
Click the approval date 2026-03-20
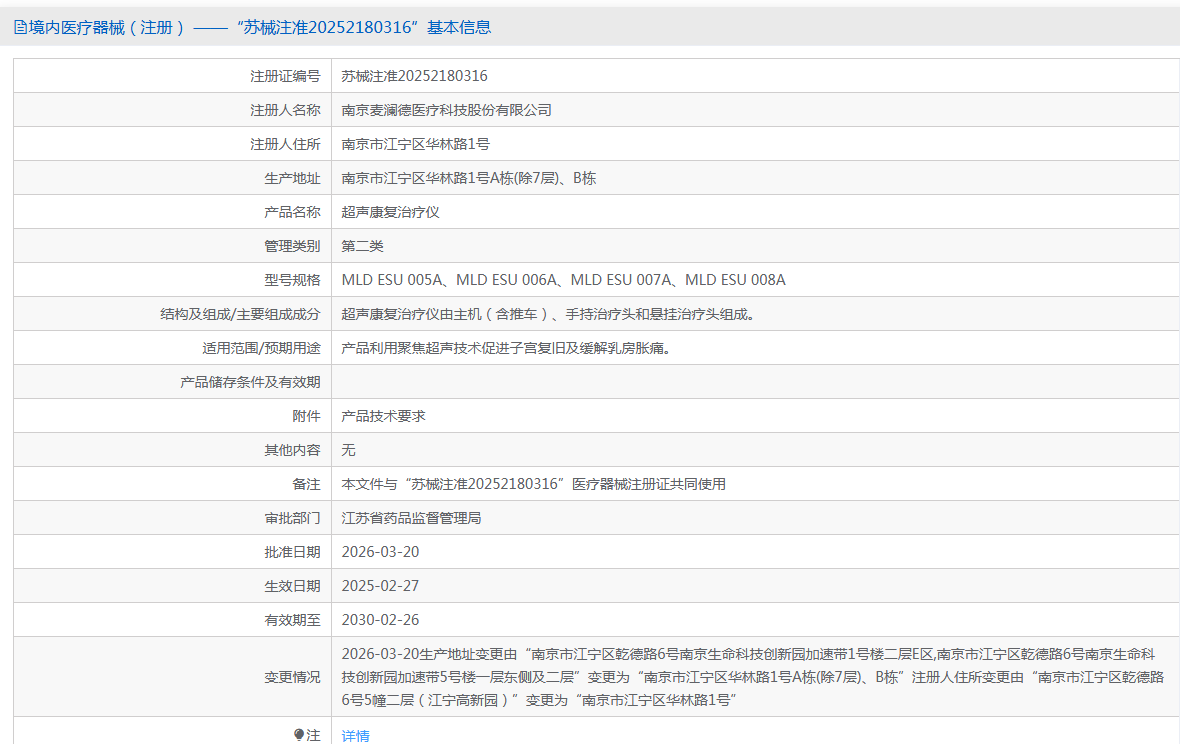(x=380, y=552)
